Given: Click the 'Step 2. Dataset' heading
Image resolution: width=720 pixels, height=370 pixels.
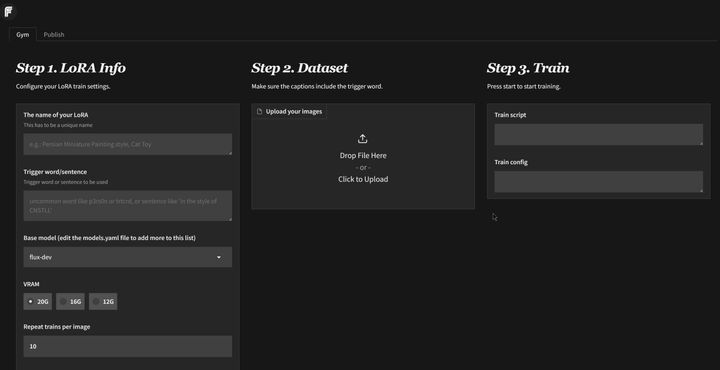Looking at the screenshot, I should [299, 68].
